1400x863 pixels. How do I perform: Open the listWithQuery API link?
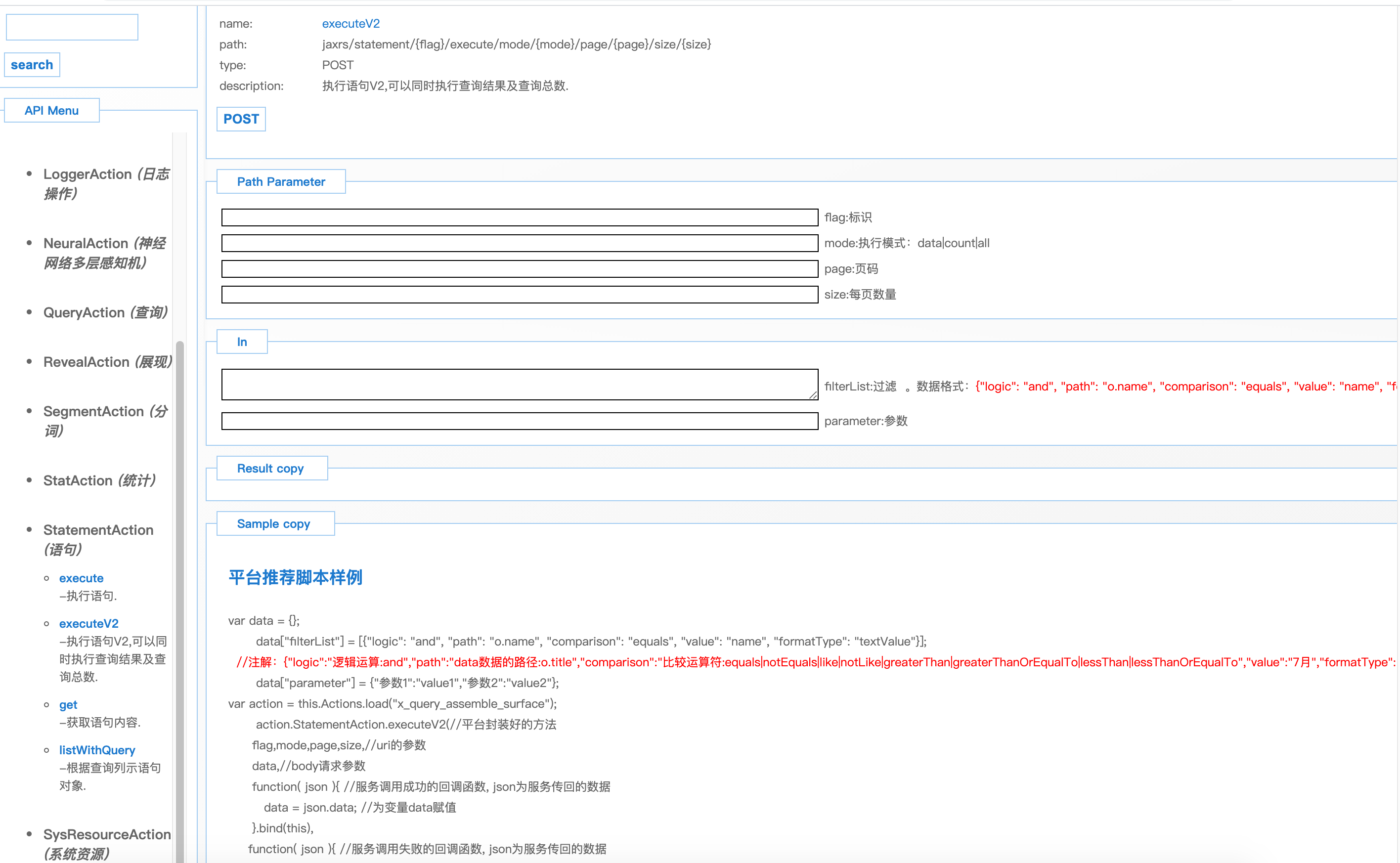97,750
